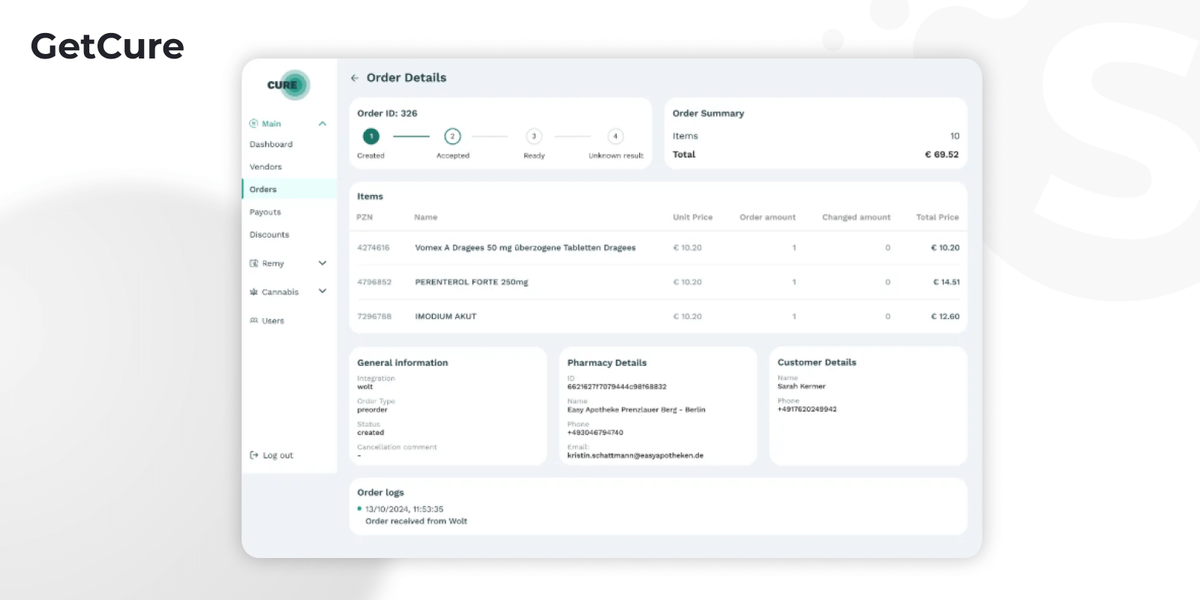Click pharmacy ID 6621627f7079444c98f68832
Viewport: 1200px width, 600px height.
[617, 386]
